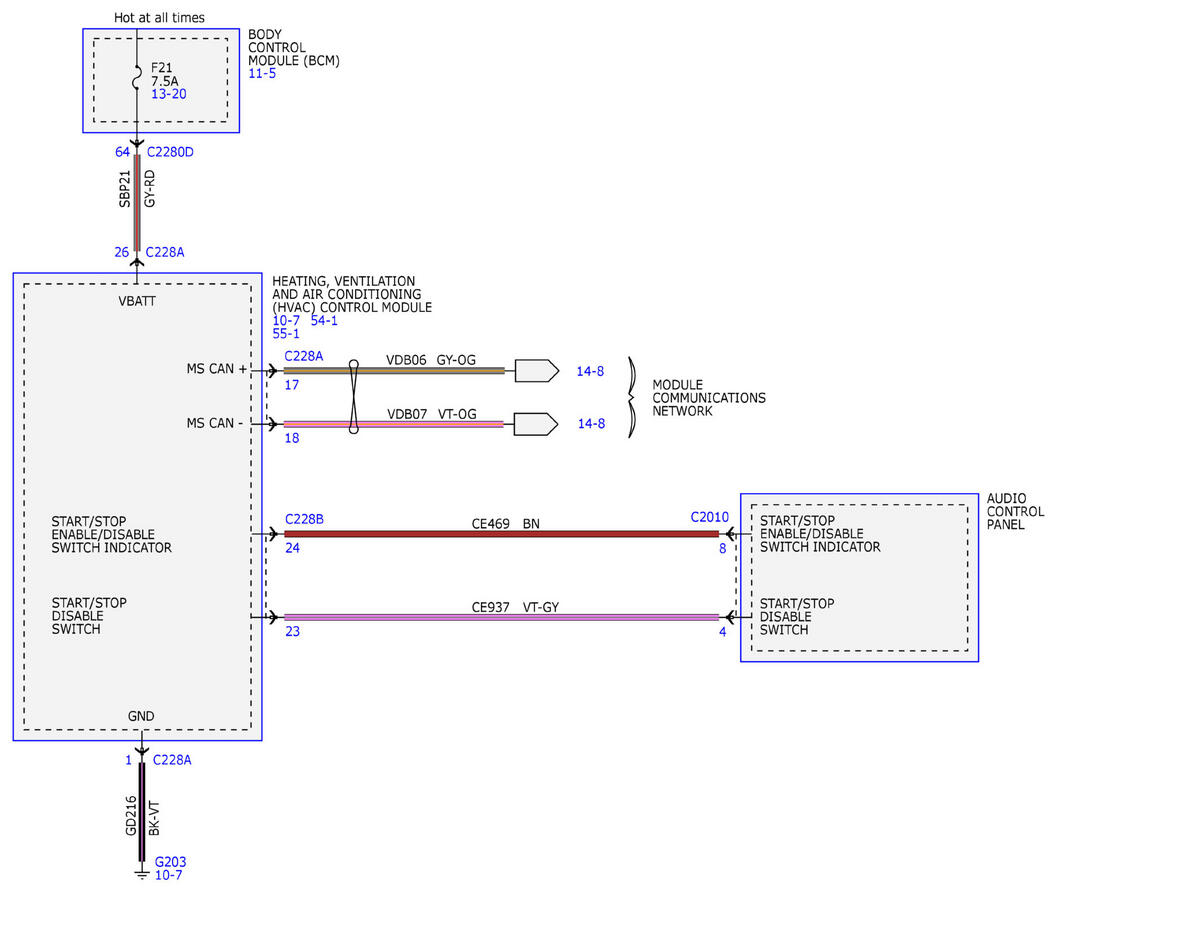Click the VBATT terminal label

click(x=137, y=300)
